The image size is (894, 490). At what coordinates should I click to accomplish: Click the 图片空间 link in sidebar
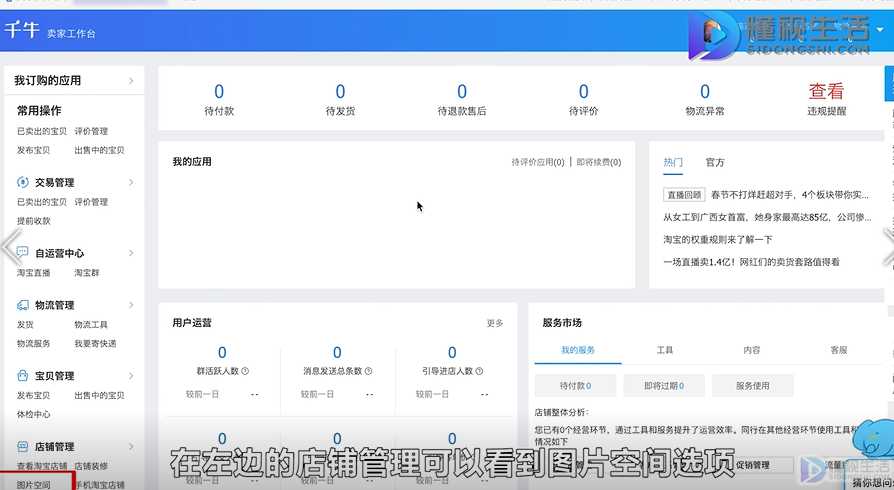[34, 485]
